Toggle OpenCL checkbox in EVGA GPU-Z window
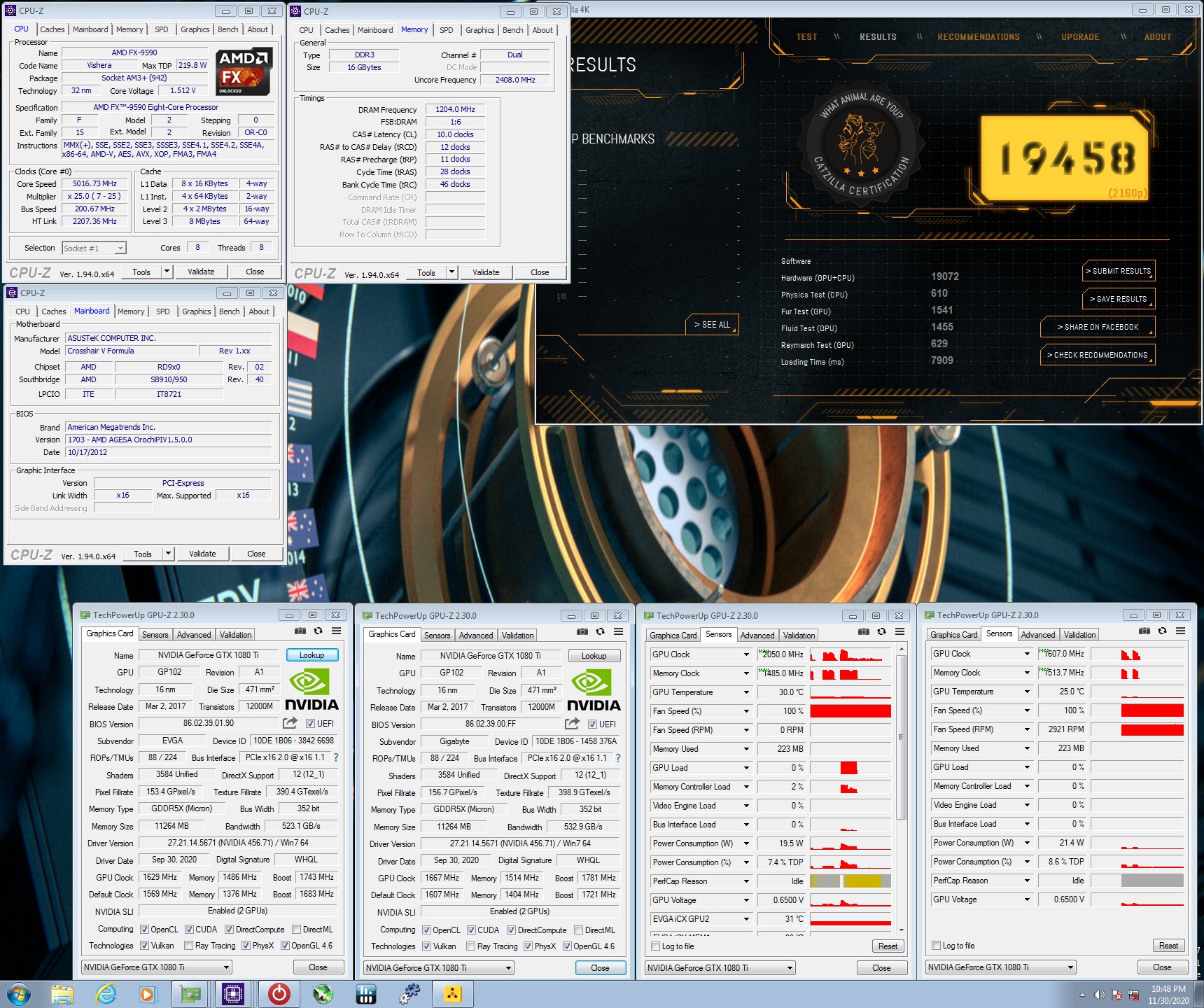The height and width of the screenshot is (1008, 1204). (x=144, y=930)
